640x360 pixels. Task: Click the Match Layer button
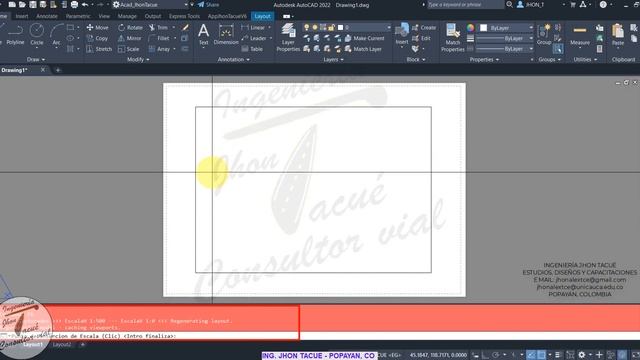tap(363, 49)
